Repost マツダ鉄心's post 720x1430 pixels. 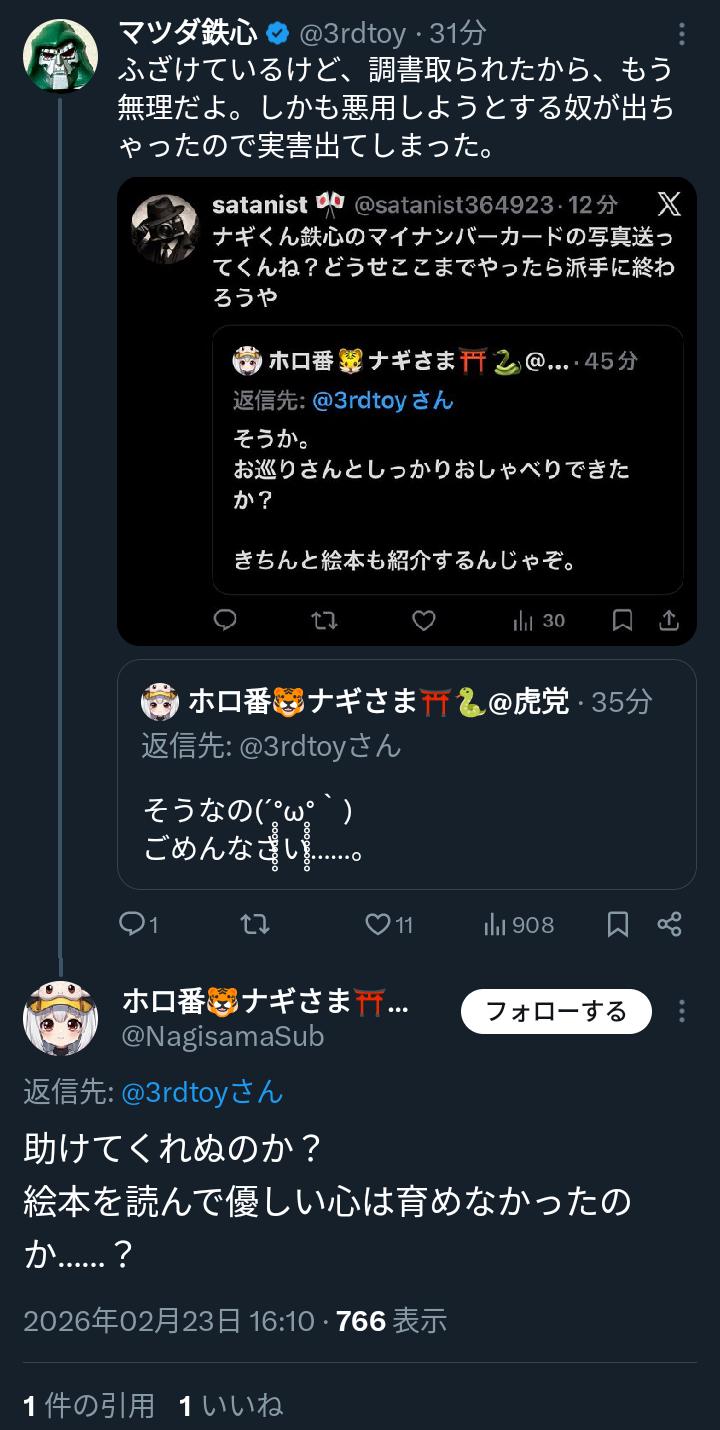(255, 925)
